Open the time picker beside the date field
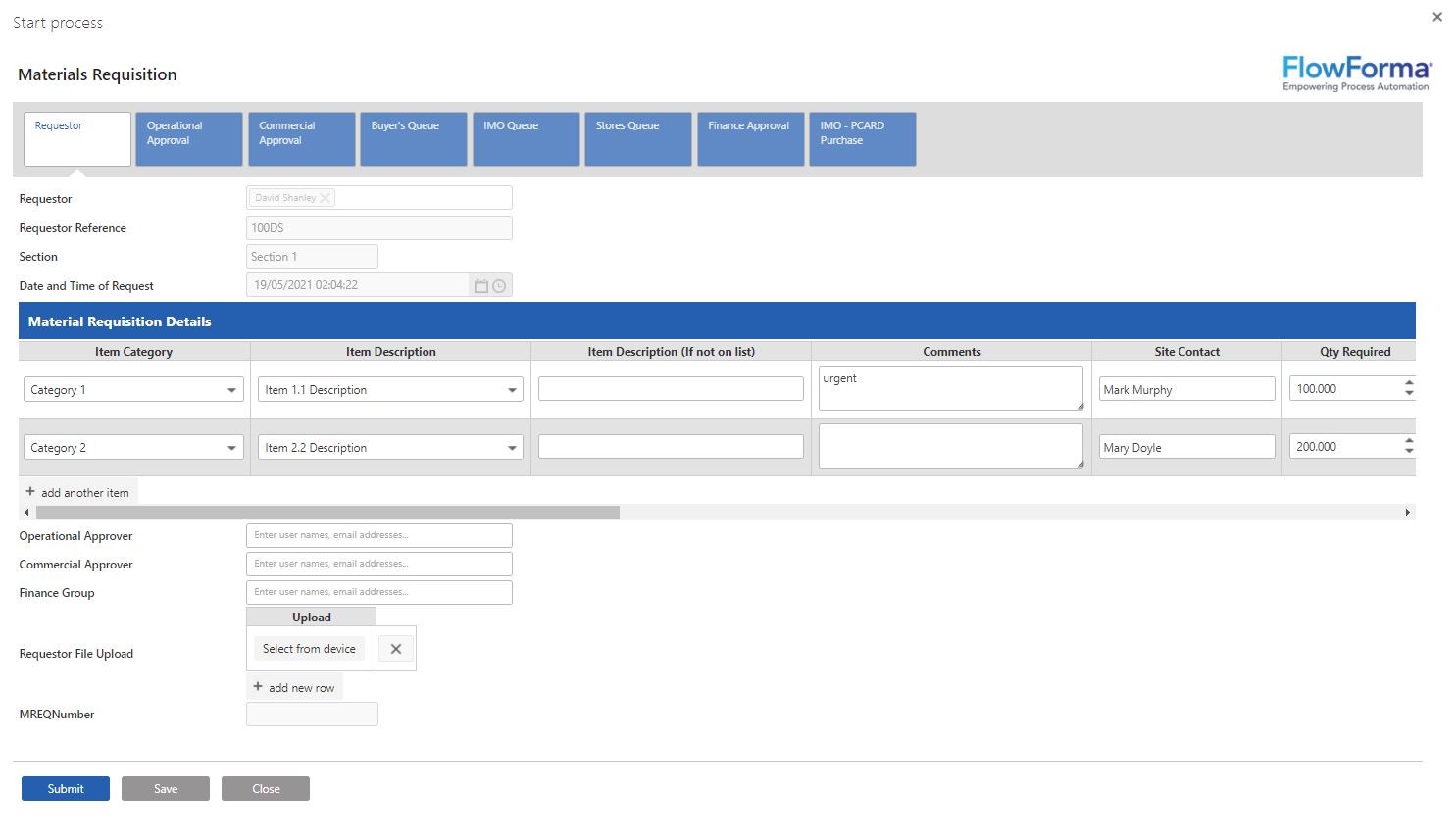Screen dimensions: 1455x840 [499, 285]
